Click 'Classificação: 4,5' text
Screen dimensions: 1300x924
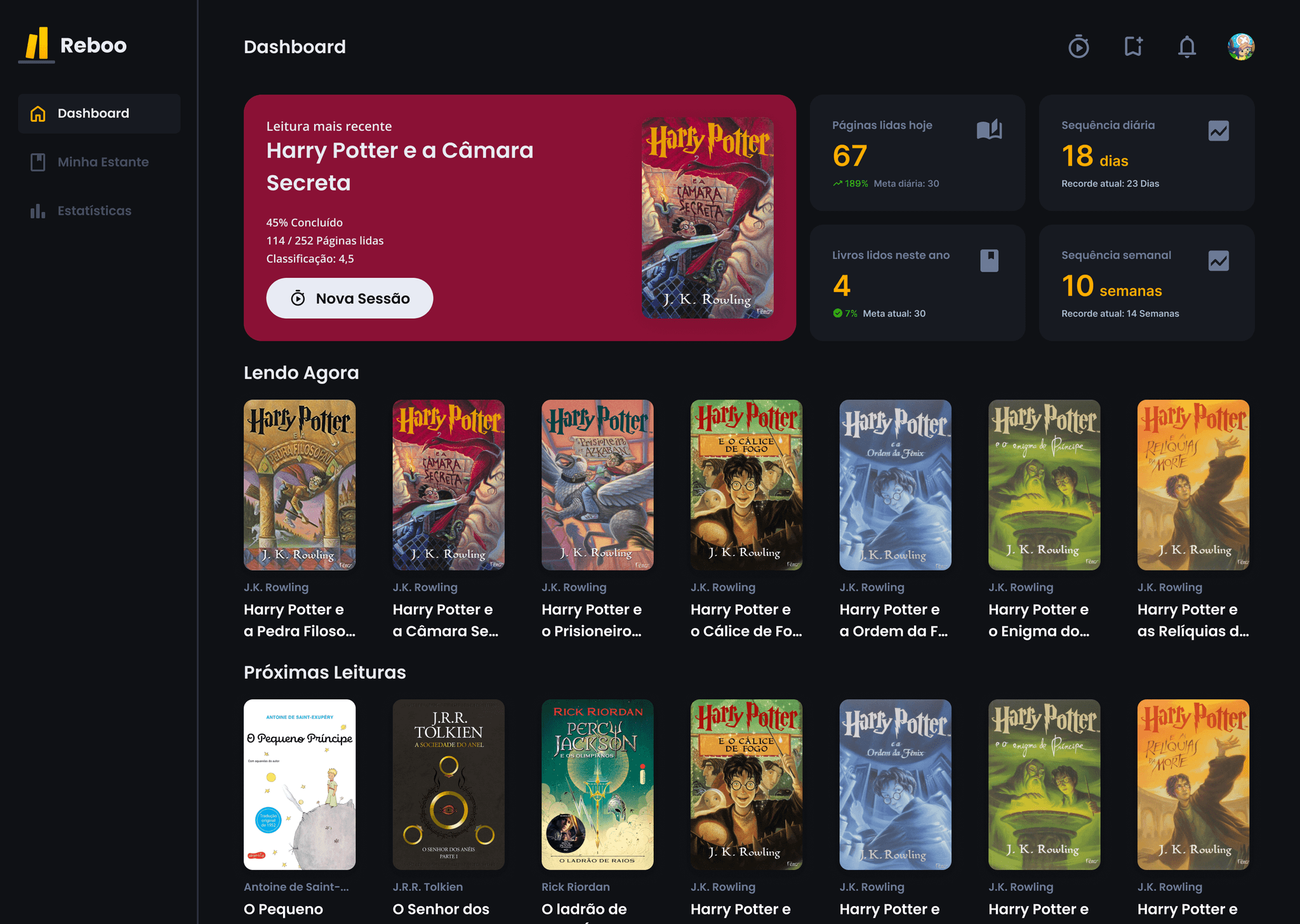pyautogui.click(x=310, y=258)
